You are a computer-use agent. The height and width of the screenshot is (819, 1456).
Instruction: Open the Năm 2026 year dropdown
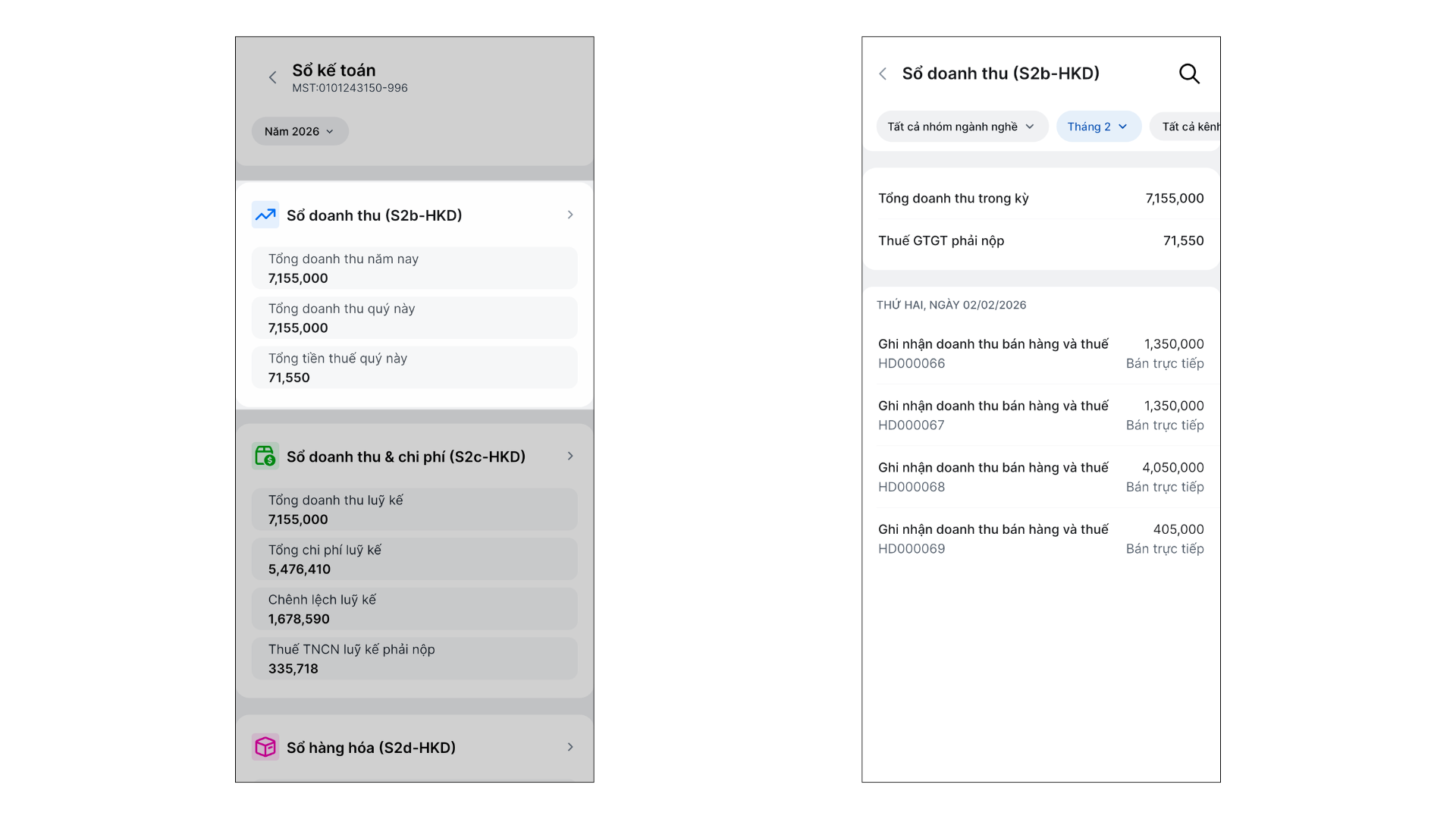(300, 132)
